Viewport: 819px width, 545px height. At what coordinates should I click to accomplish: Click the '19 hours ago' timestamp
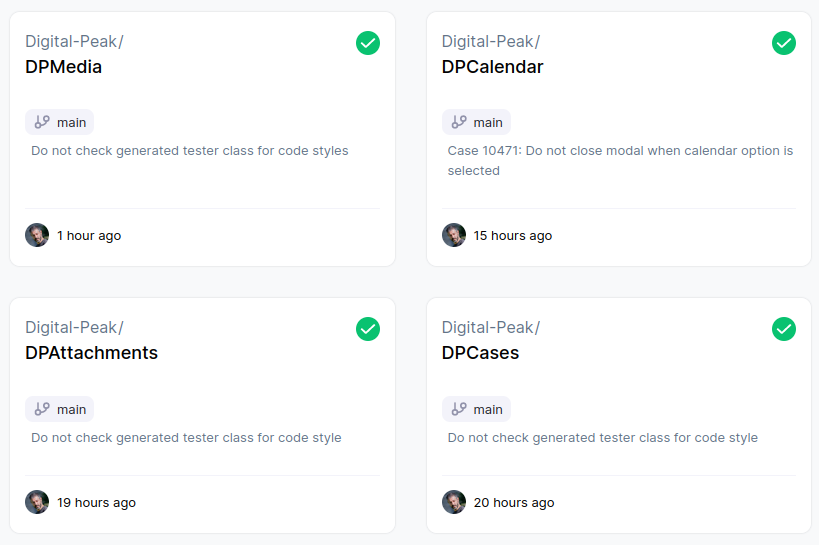tap(97, 503)
